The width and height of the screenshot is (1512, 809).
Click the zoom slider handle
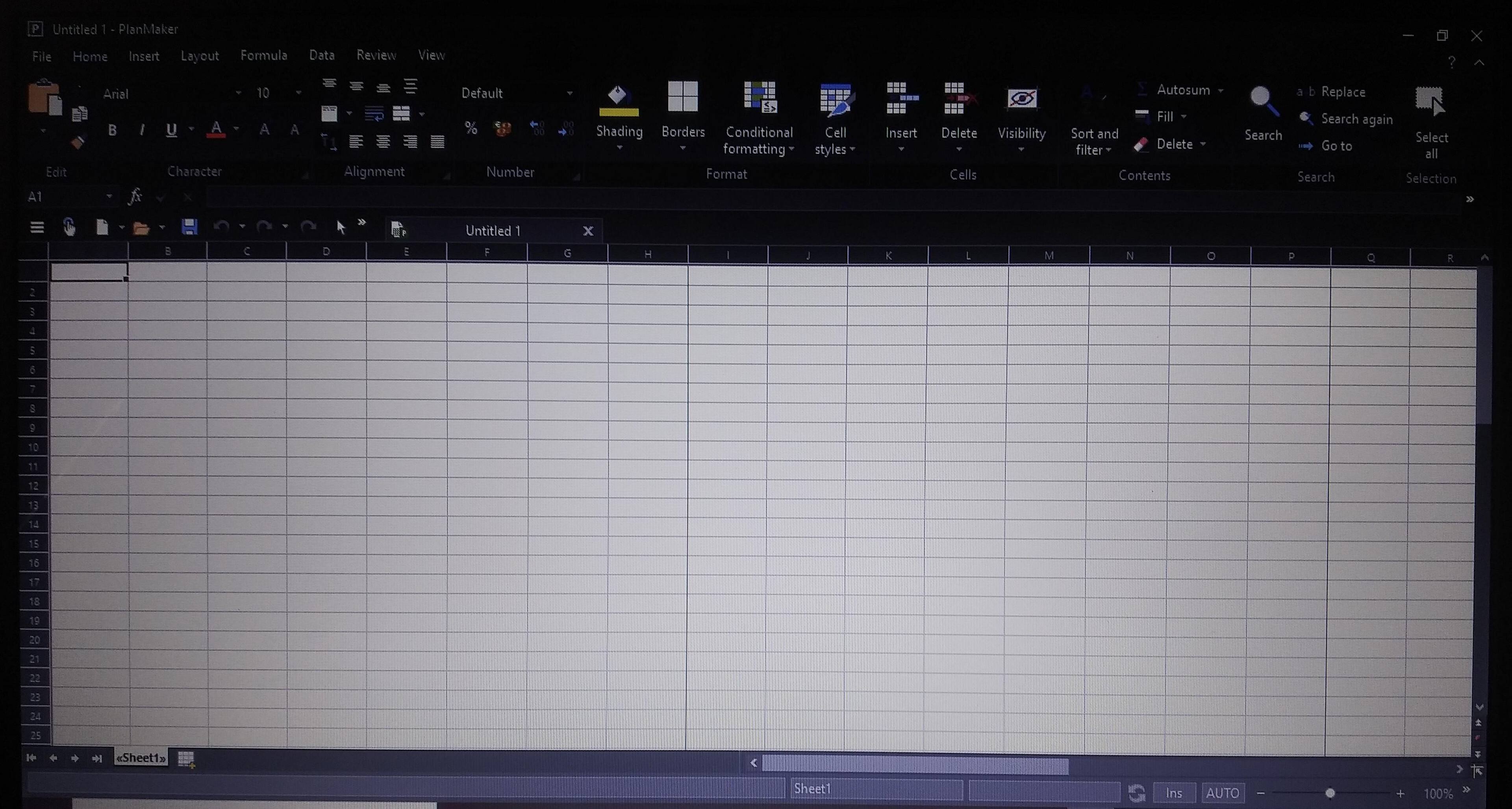tap(1329, 793)
